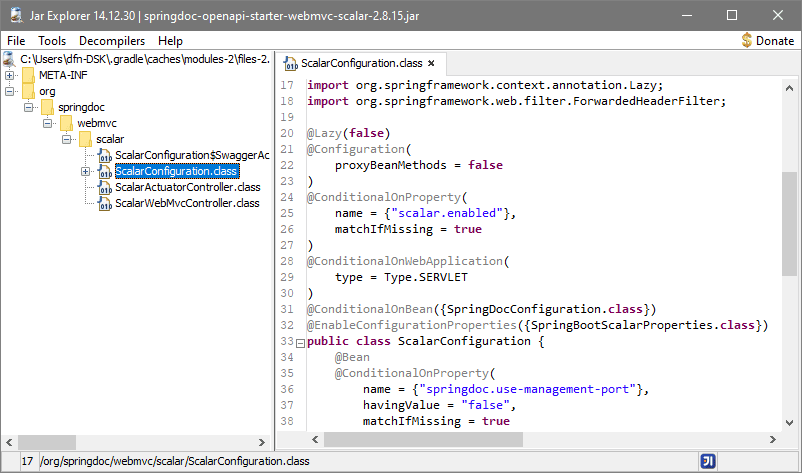Select the webmvc folder

[x=97, y=123]
